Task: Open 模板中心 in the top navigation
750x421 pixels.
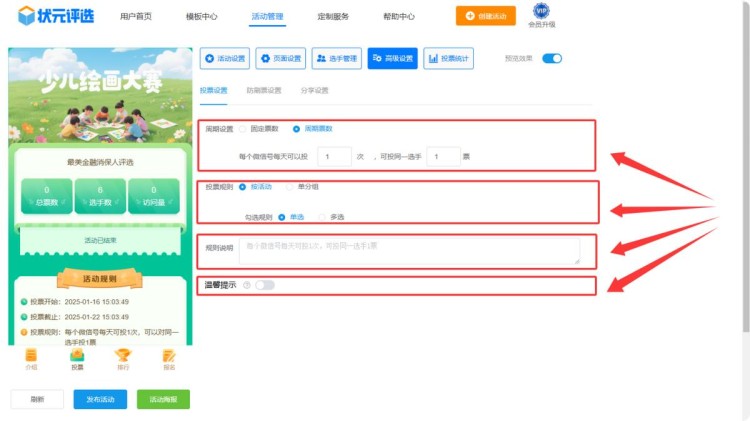Action: click(x=202, y=17)
